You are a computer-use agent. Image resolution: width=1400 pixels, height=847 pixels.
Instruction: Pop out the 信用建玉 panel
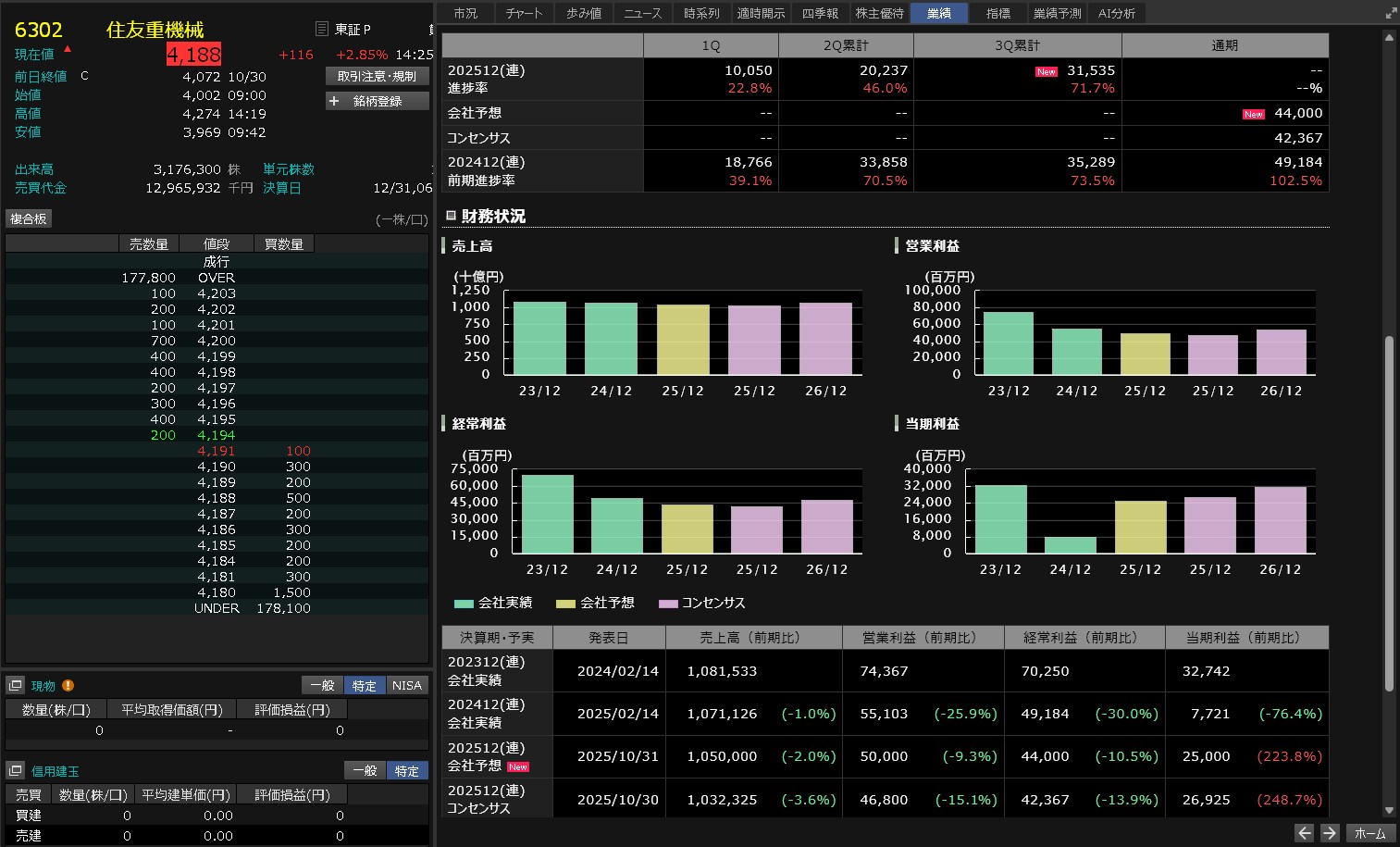tap(15, 771)
